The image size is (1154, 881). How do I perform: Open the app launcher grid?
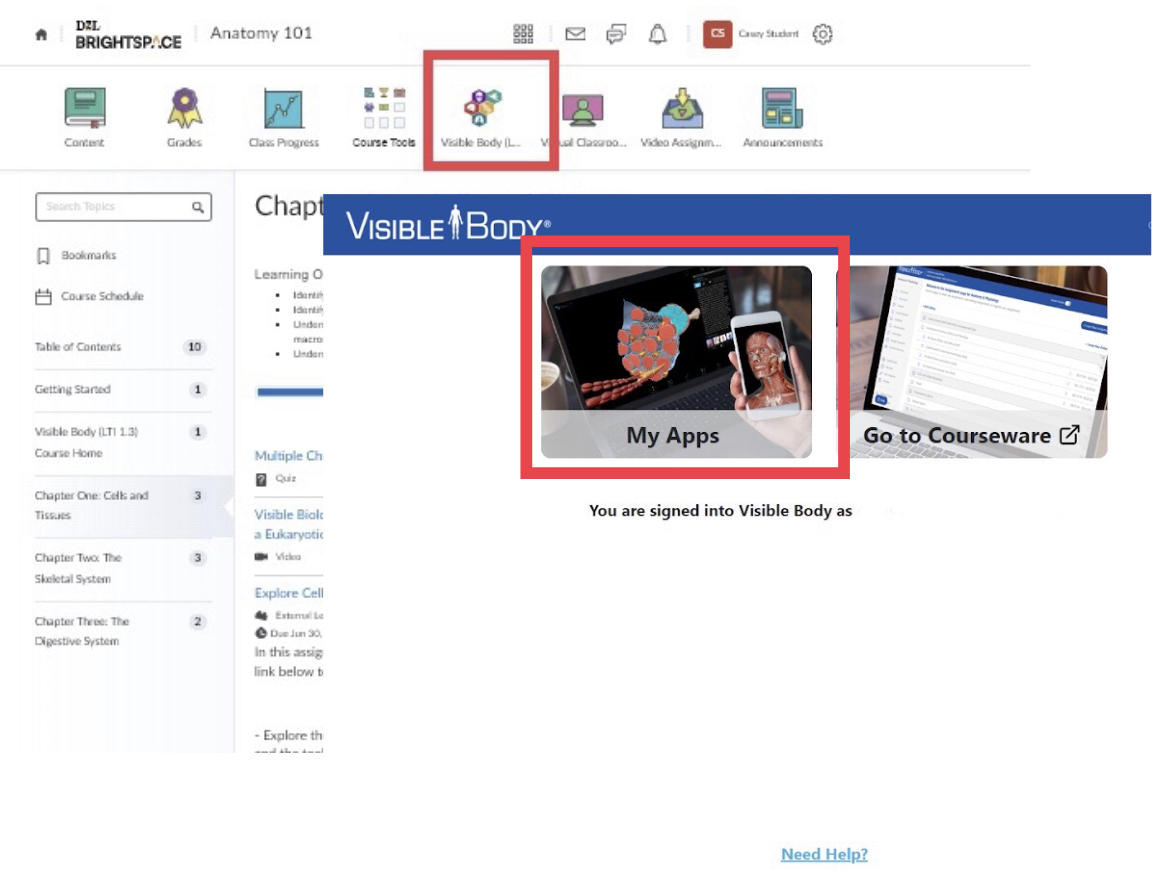pyautogui.click(x=521, y=33)
